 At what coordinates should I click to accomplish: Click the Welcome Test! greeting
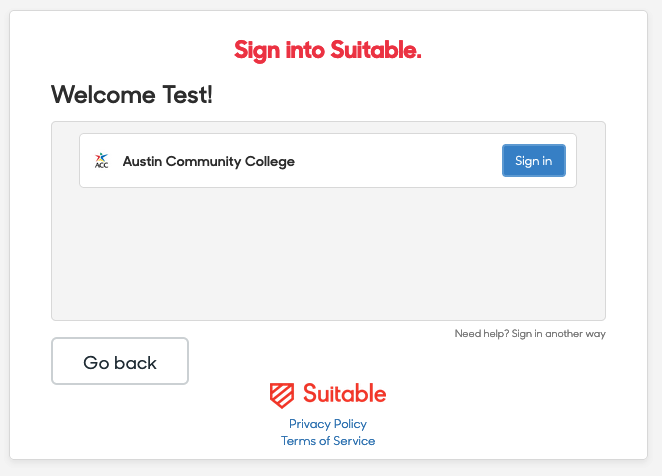pyautogui.click(x=132, y=94)
